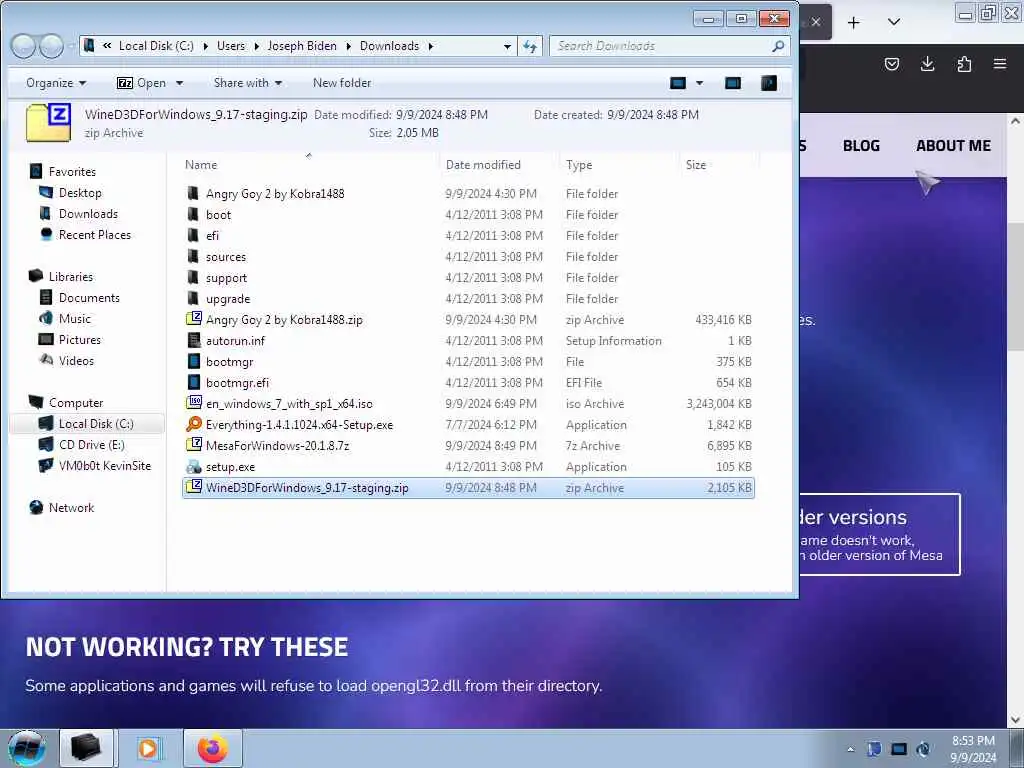The width and height of the screenshot is (1024, 768).
Task: Click the change view icon in Explorer toolbar
Action: click(x=678, y=83)
